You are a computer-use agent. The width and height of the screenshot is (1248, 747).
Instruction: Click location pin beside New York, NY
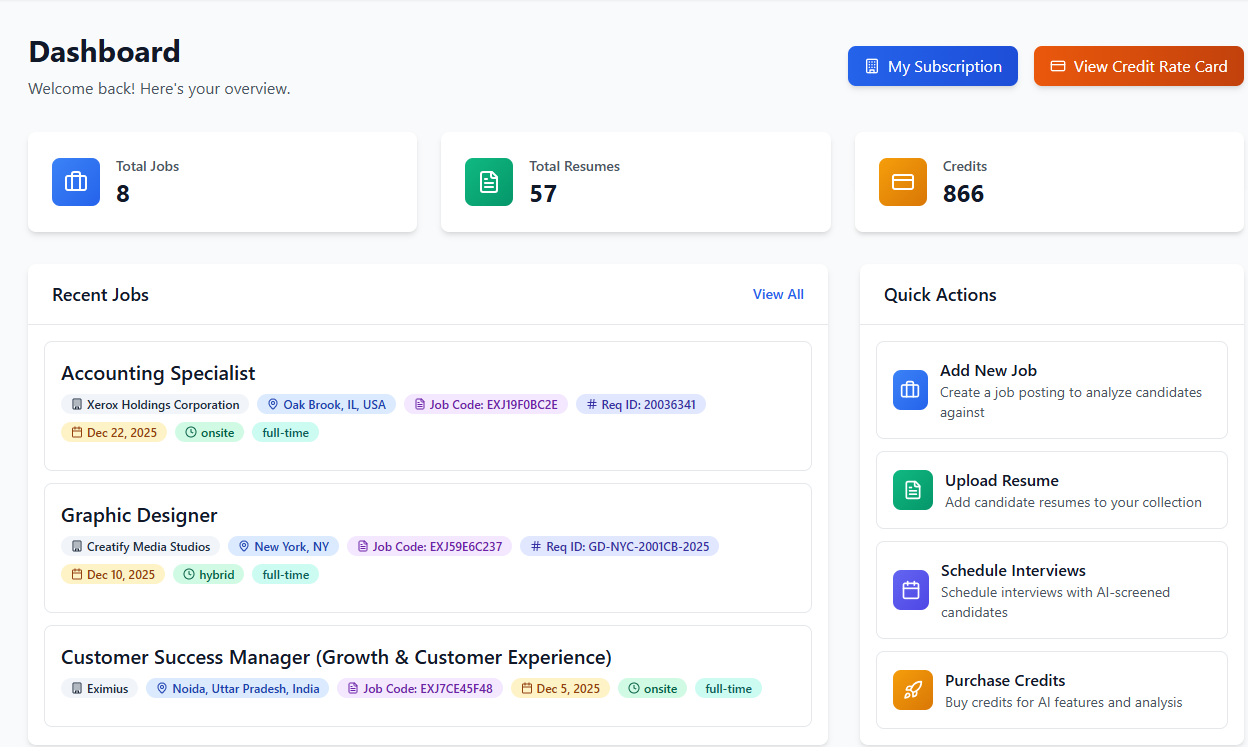(x=244, y=547)
